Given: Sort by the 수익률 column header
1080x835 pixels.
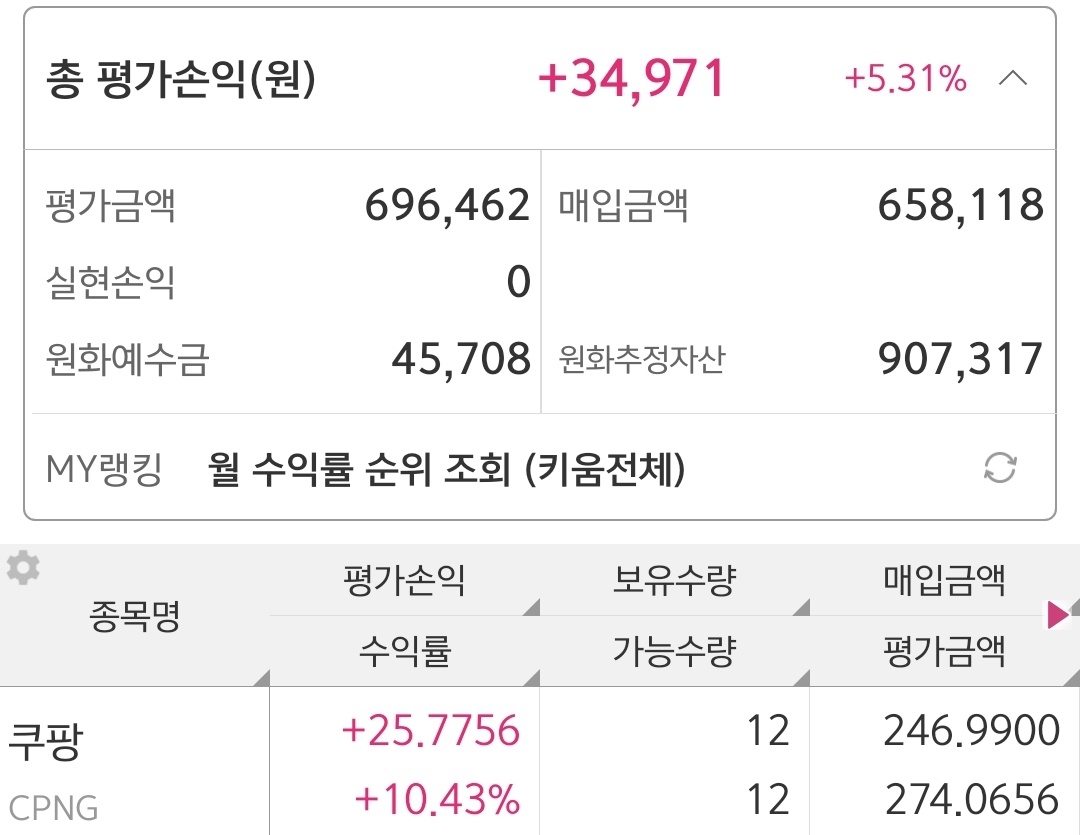Looking at the screenshot, I should click(x=404, y=652).
